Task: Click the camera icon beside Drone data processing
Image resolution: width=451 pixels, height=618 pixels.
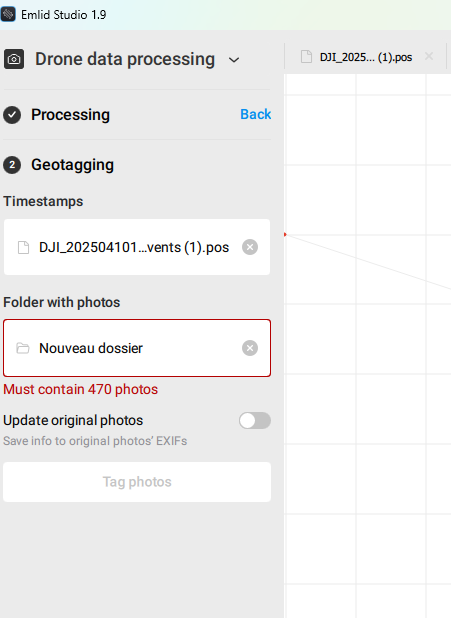Action: [14, 59]
